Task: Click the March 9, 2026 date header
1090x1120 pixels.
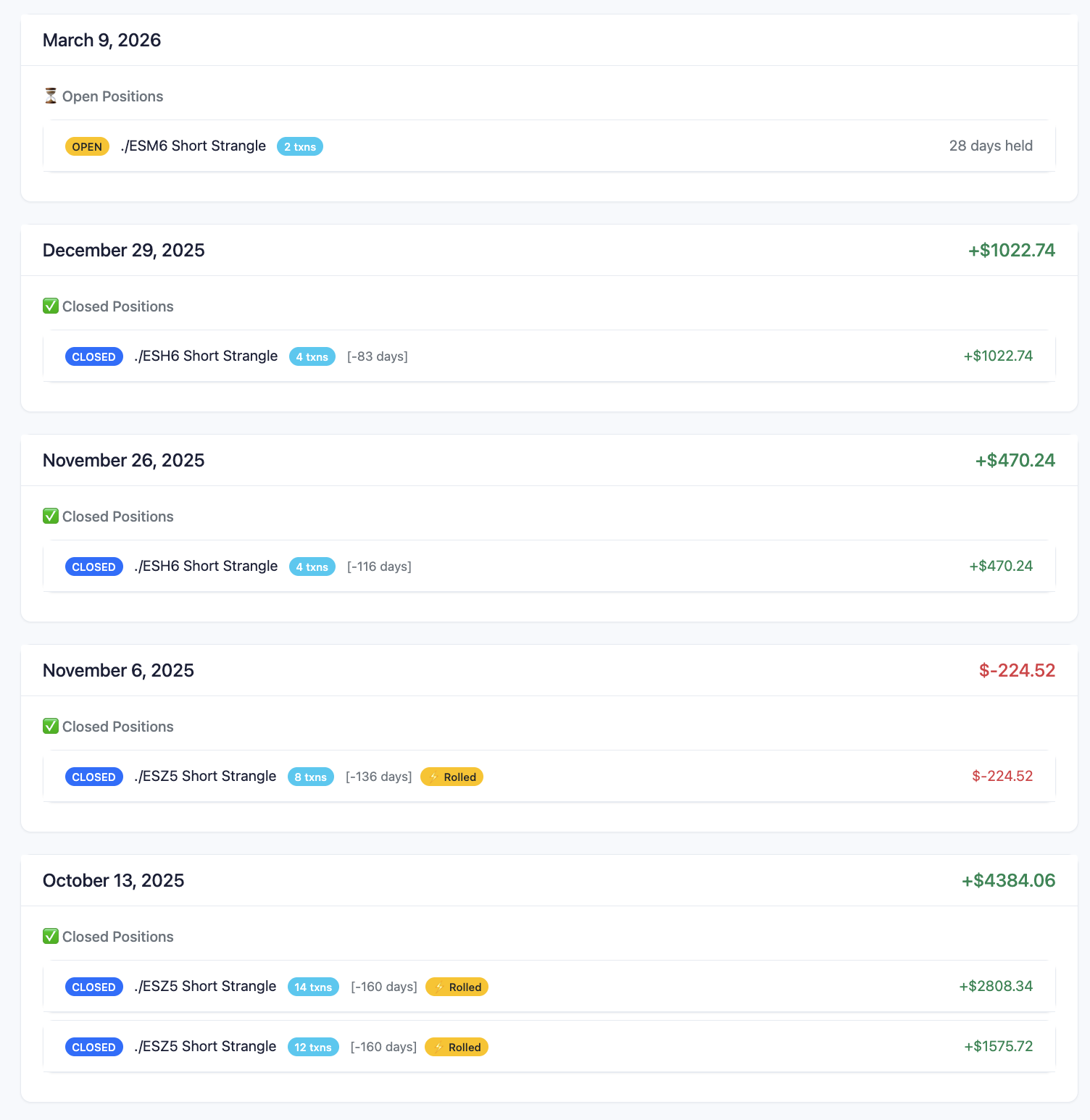Action: point(102,40)
